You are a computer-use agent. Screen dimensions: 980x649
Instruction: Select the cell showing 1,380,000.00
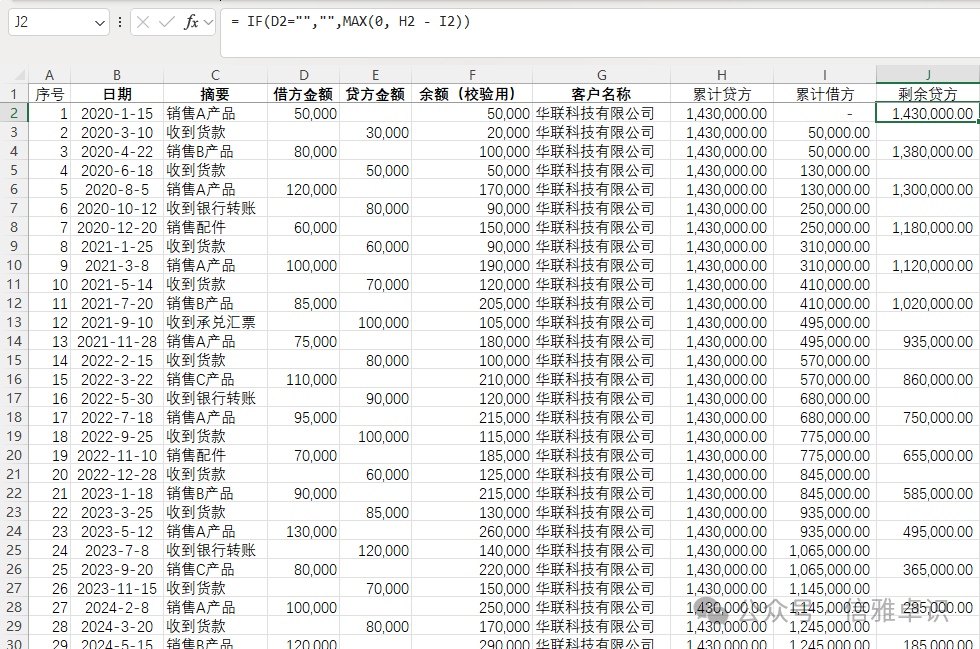[928, 151]
